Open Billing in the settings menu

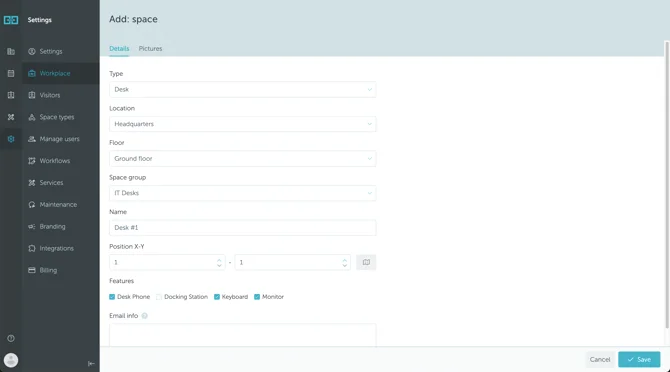pyautogui.click(x=61, y=270)
